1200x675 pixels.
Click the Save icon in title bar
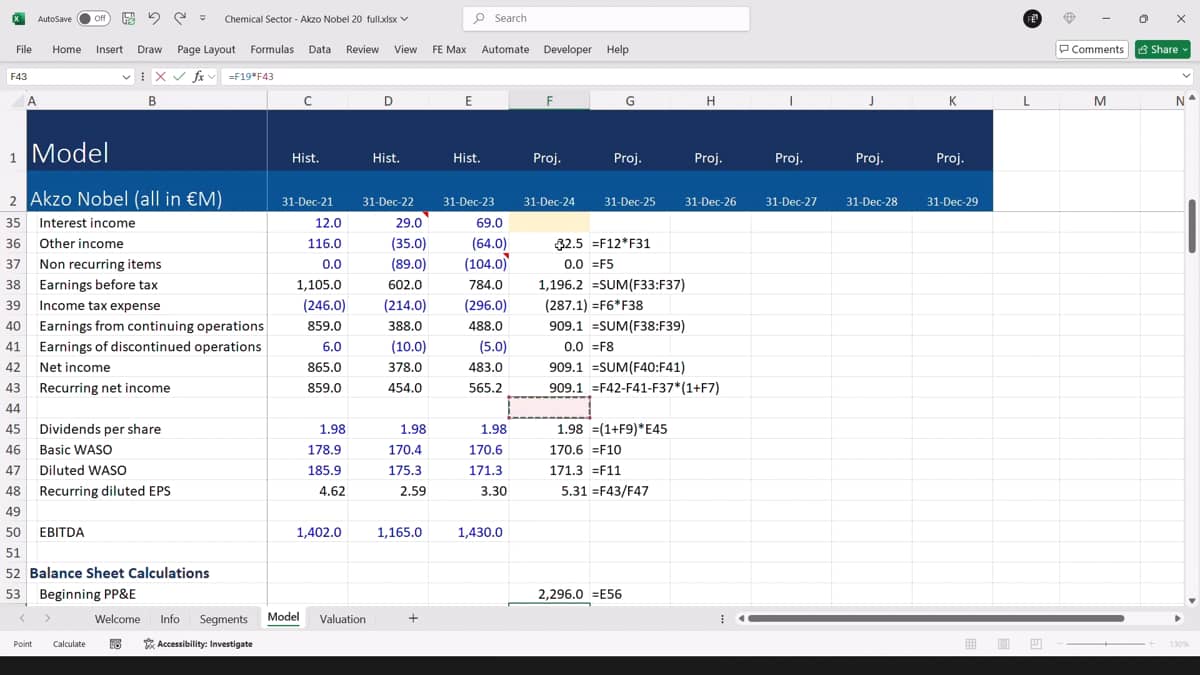coord(128,18)
